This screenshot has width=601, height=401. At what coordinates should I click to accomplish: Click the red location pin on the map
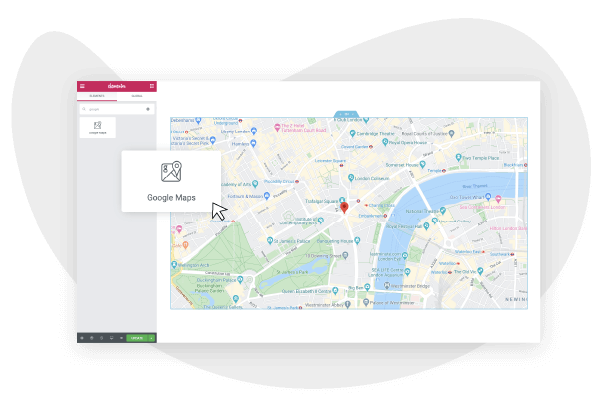(x=344, y=207)
